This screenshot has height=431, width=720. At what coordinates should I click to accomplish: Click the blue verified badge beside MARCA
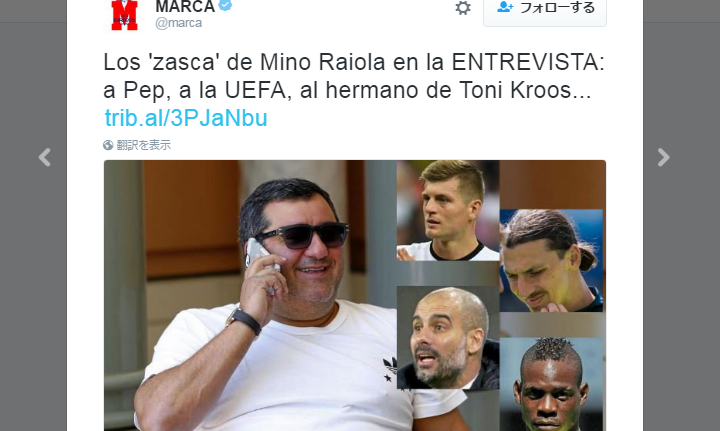(x=225, y=6)
